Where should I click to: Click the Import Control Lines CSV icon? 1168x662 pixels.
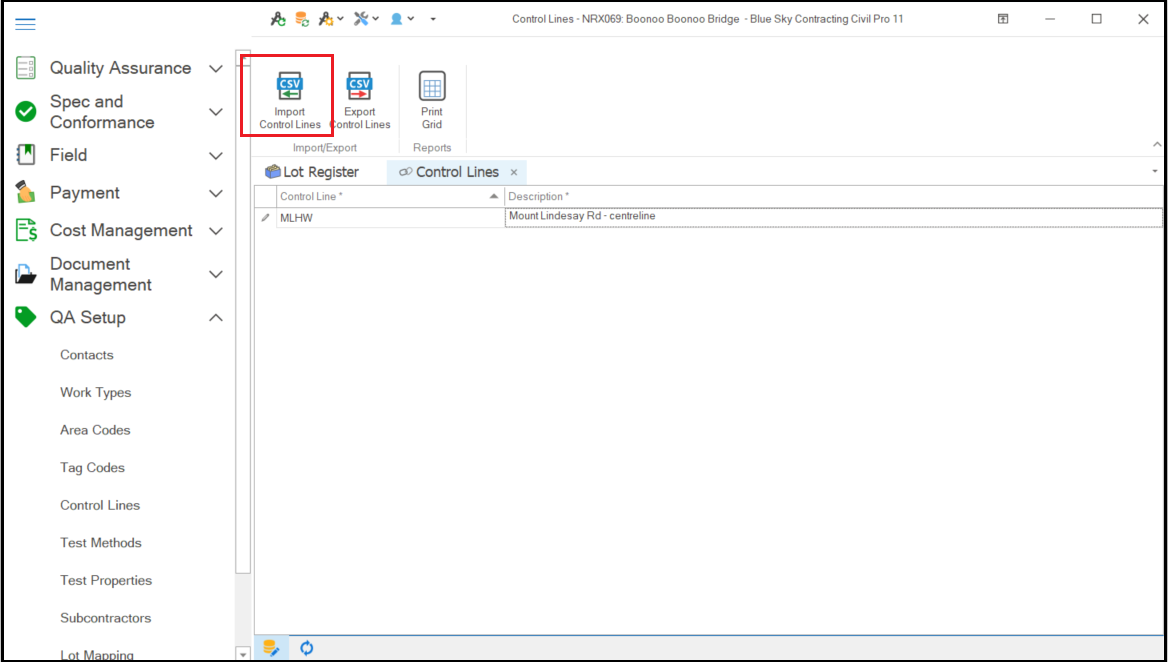(x=290, y=87)
